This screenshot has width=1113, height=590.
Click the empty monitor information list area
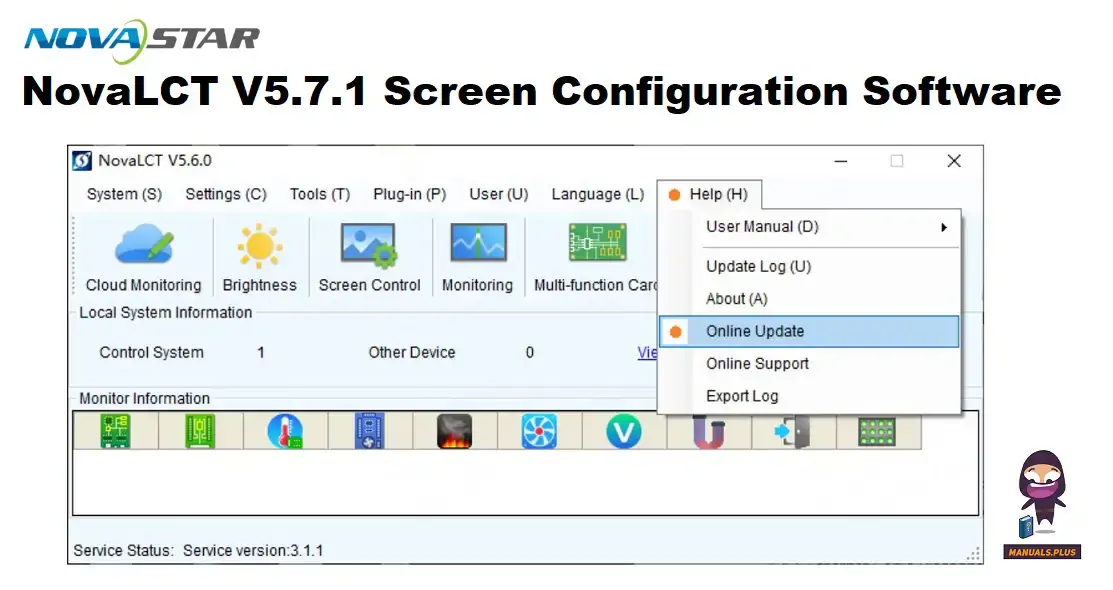pos(525,482)
